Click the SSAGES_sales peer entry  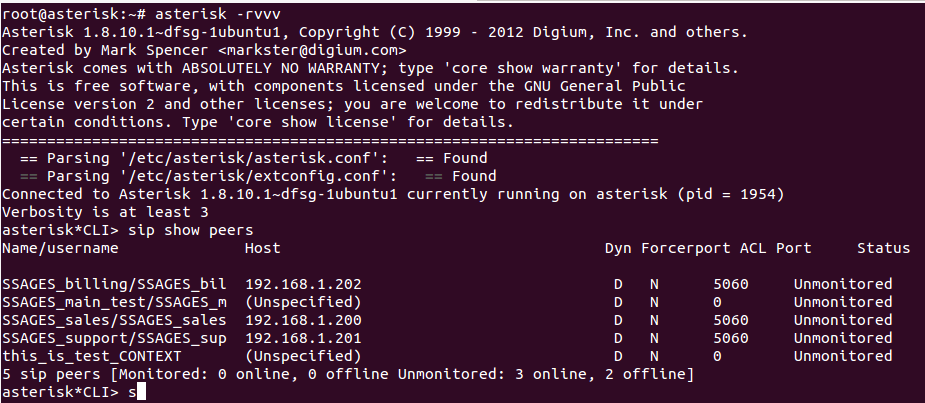click(114, 320)
